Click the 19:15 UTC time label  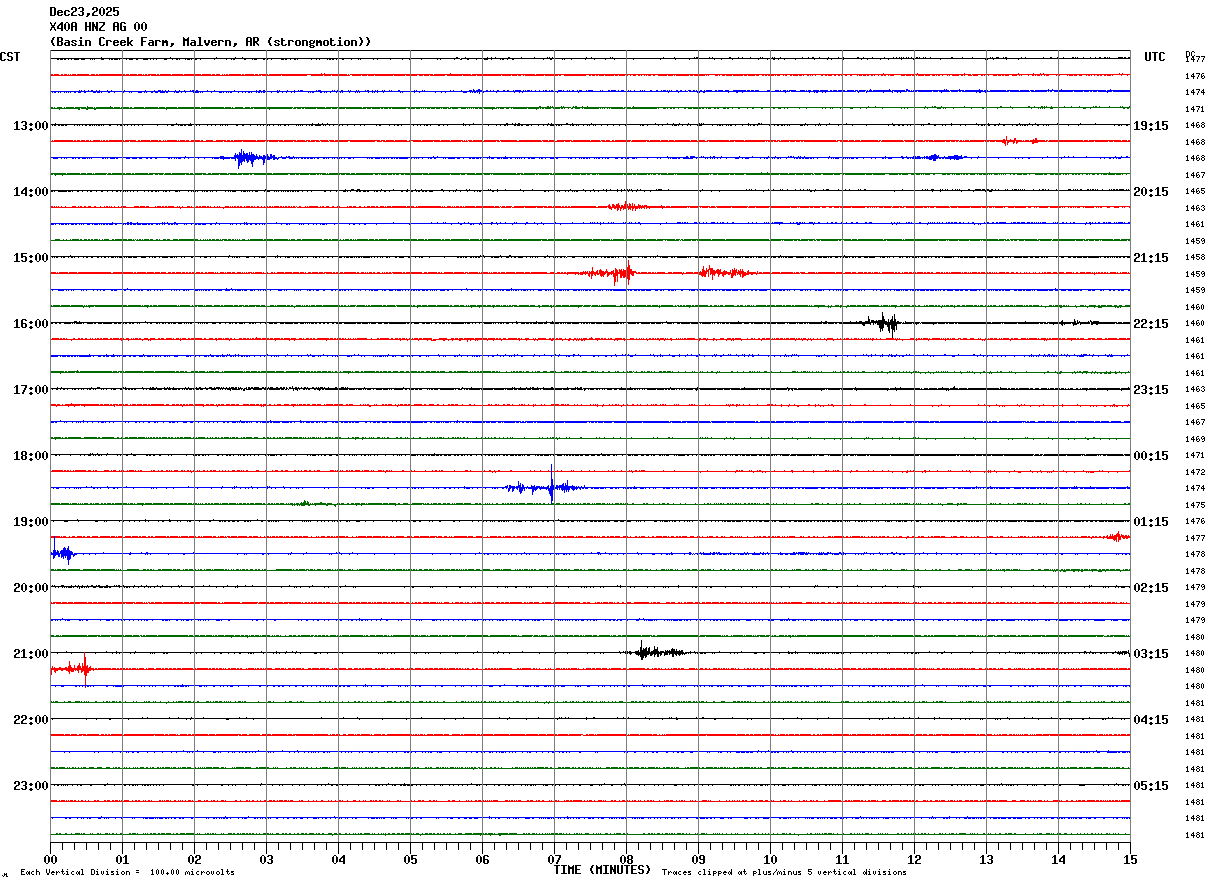(x=1151, y=126)
